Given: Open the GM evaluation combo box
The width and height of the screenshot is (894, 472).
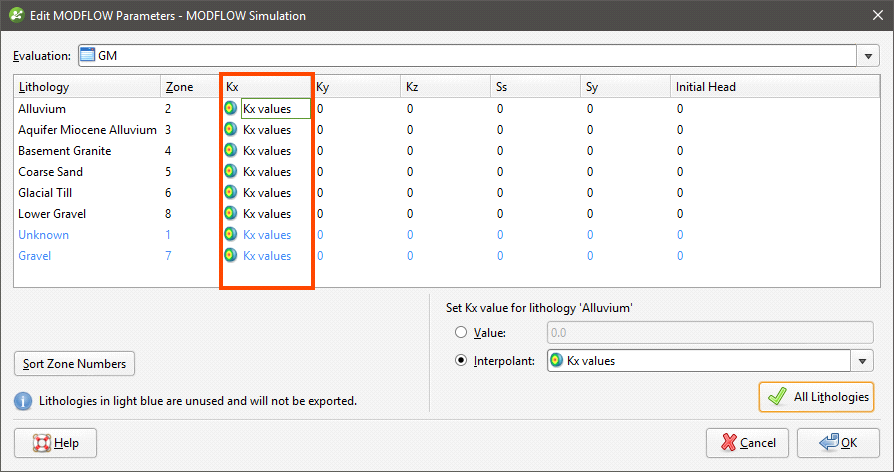Looking at the screenshot, I should point(478,56).
